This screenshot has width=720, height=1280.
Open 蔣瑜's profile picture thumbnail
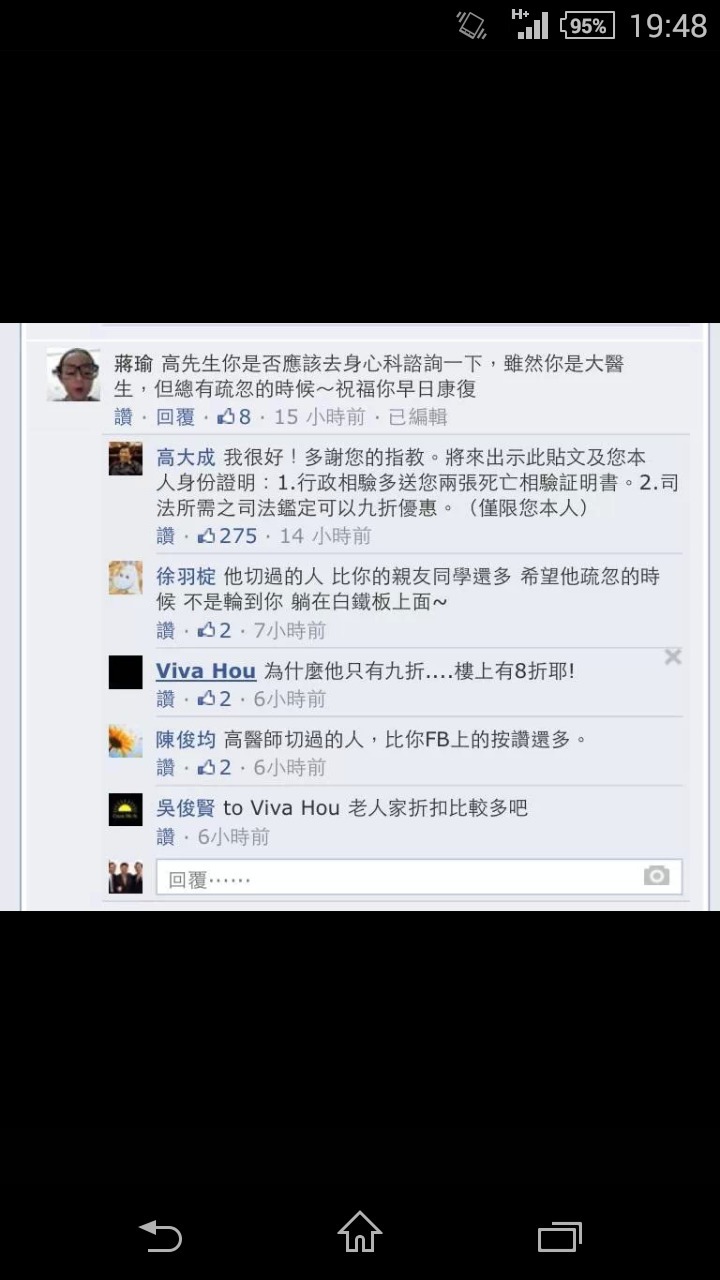pos(74,374)
